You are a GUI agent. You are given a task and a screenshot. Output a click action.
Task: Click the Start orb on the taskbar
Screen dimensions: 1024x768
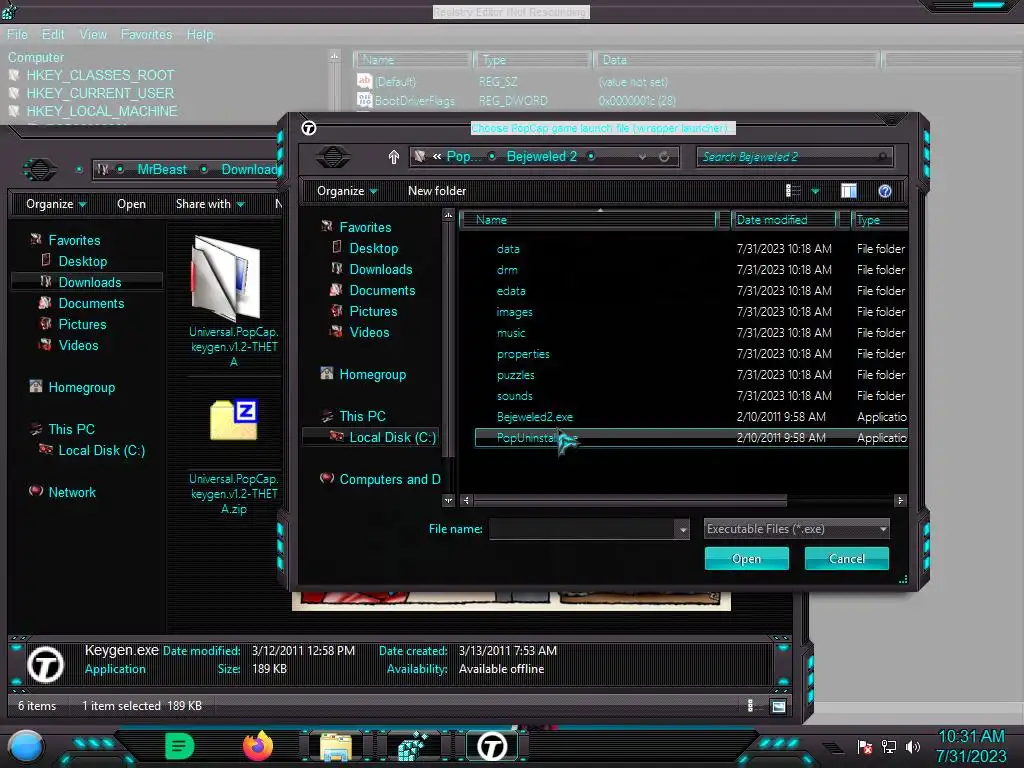tap(25, 746)
